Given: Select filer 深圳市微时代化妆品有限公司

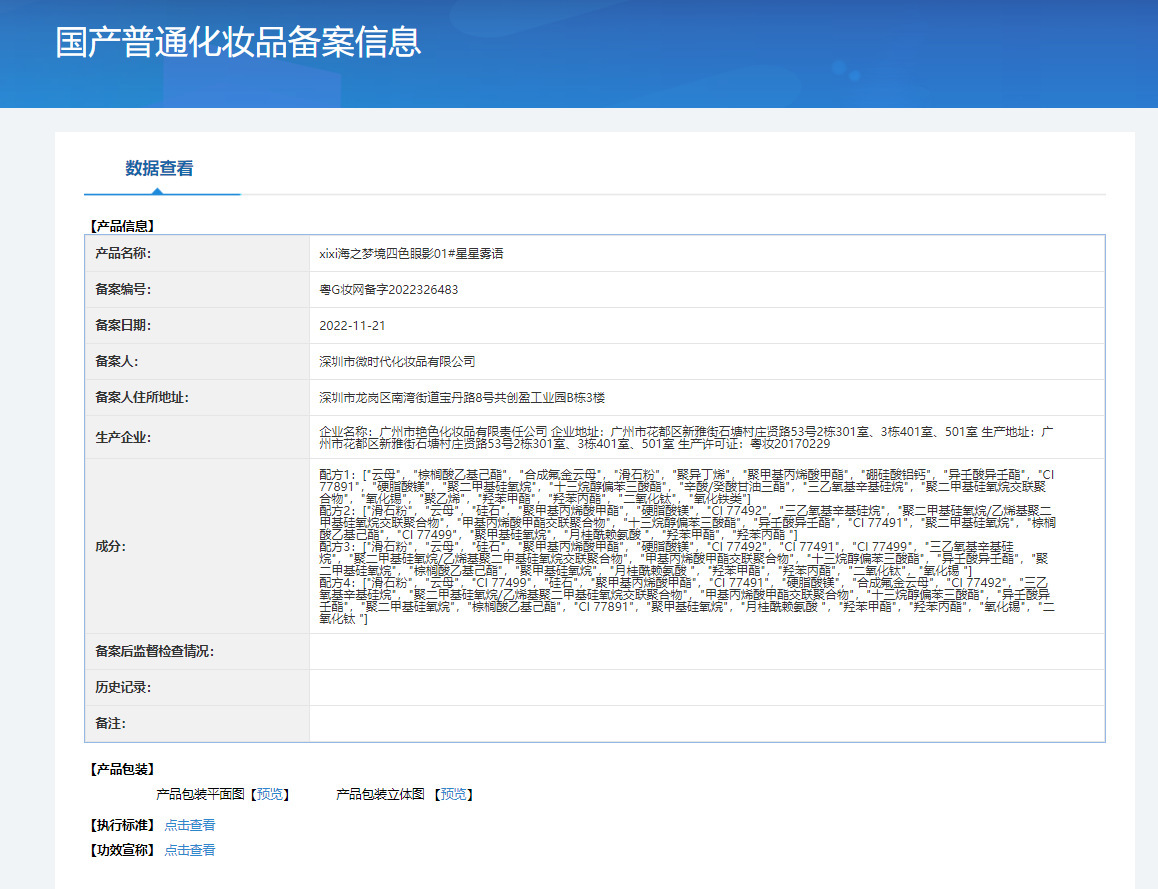Looking at the screenshot, I should click(x=397, y=362).
